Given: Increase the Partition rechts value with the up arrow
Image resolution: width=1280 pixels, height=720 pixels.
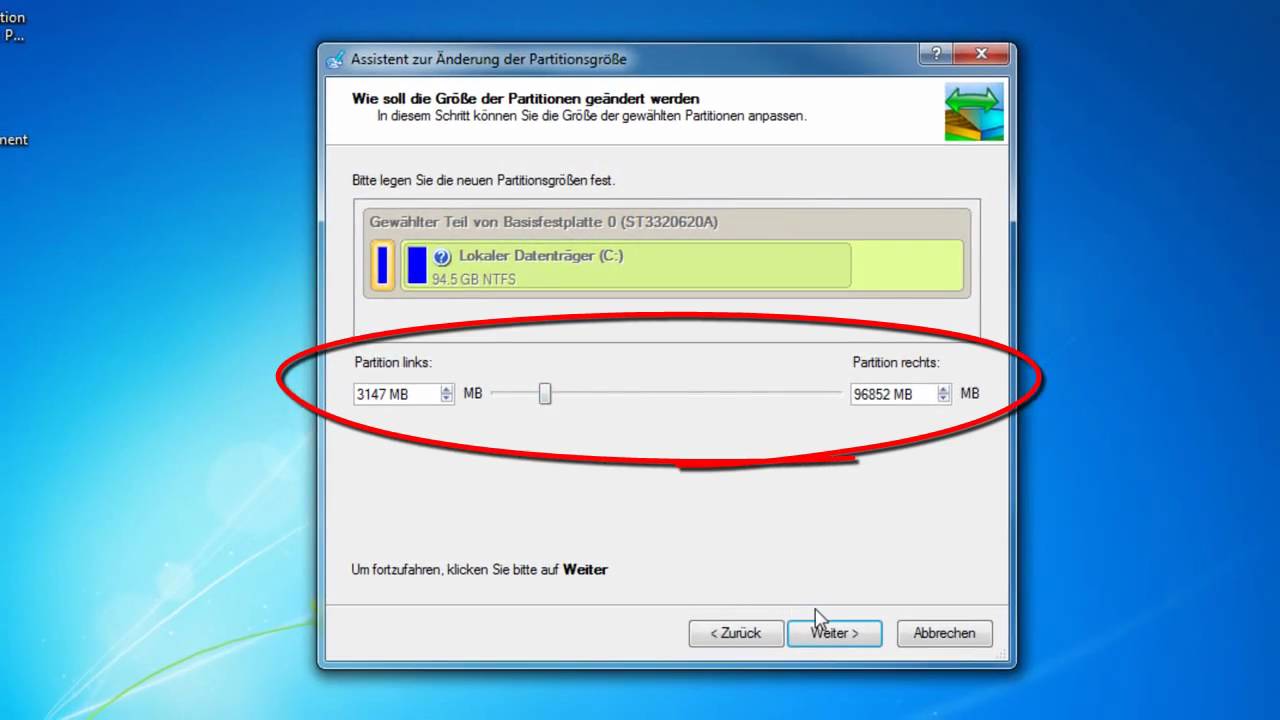Looking at the screenshot, I should pos(944,389).
